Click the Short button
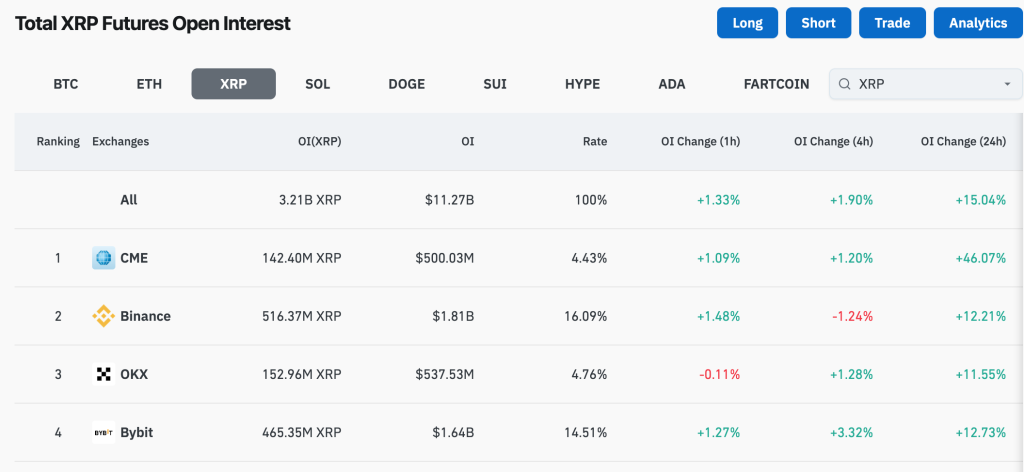The image size is (1024, 472). pyautogui.click(x=818, y=23)
